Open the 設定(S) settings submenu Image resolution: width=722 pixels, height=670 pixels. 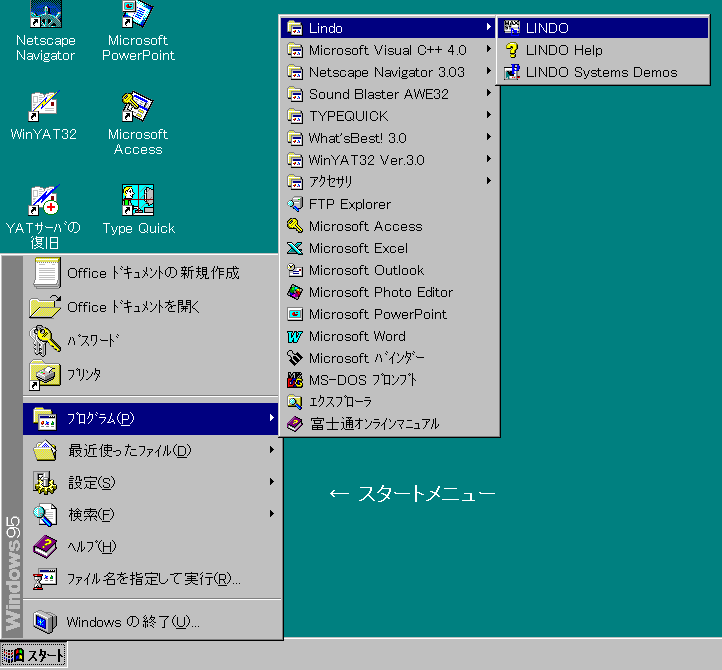point(92,483)
